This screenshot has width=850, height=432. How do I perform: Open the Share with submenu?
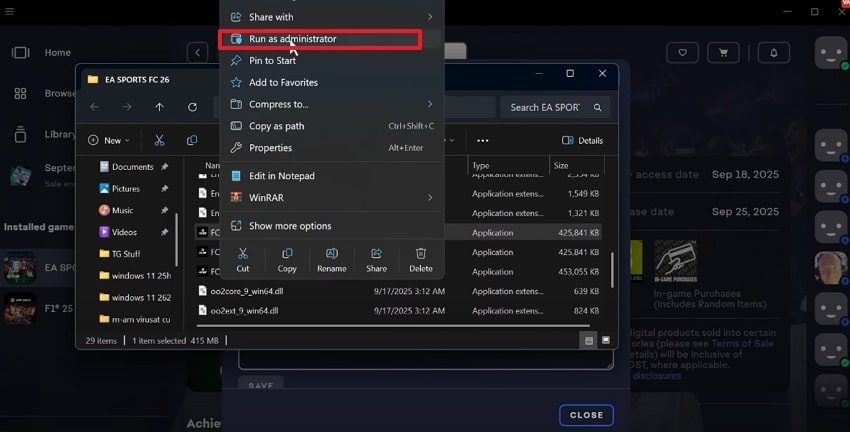click(332, 17)
